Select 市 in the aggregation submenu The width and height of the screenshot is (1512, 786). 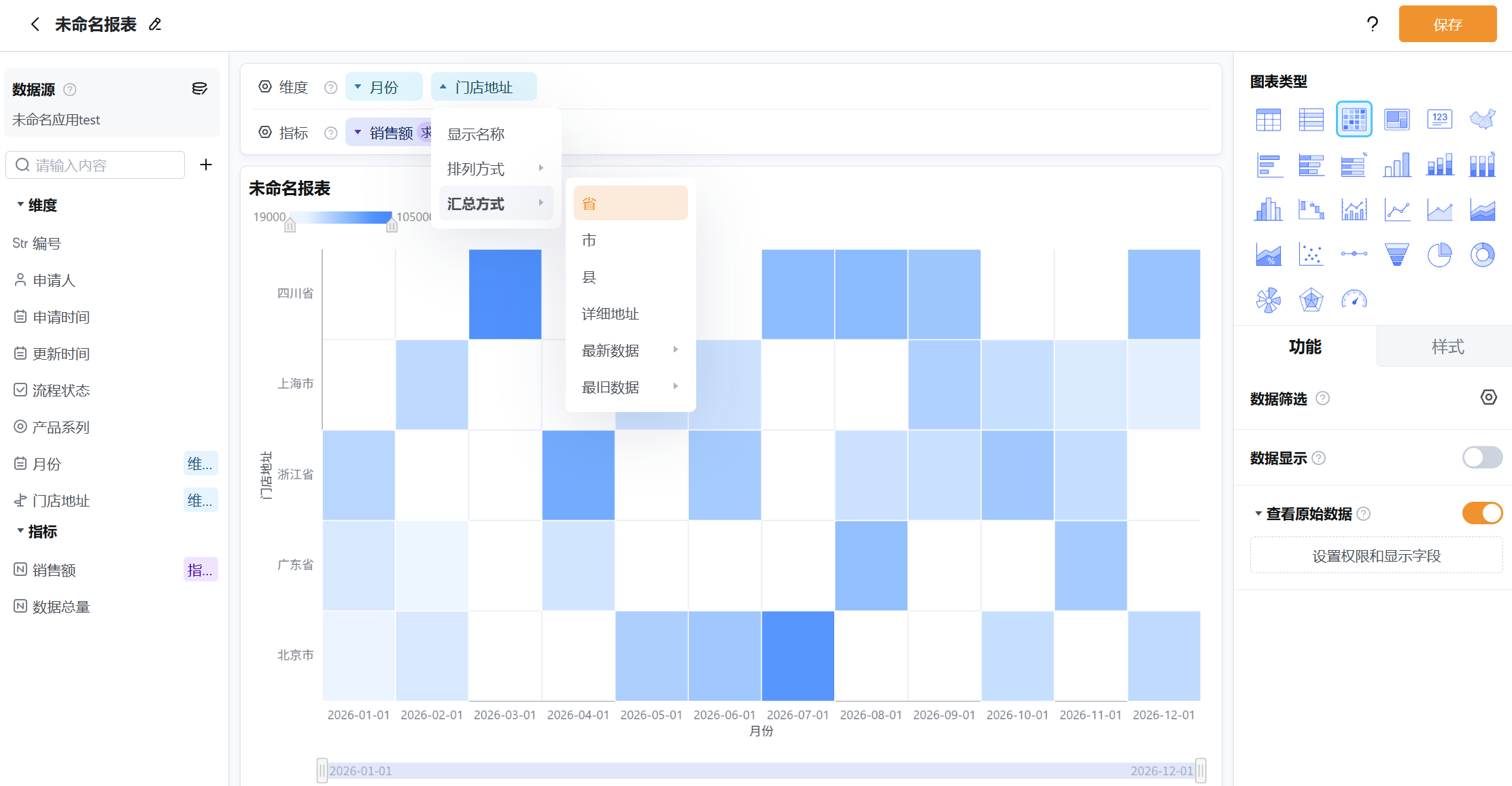pos(631,240)
